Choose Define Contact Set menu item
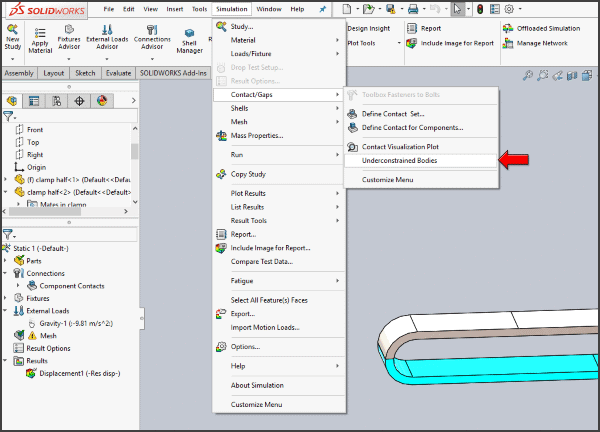The image size is (600, 432). coord(421,114)
